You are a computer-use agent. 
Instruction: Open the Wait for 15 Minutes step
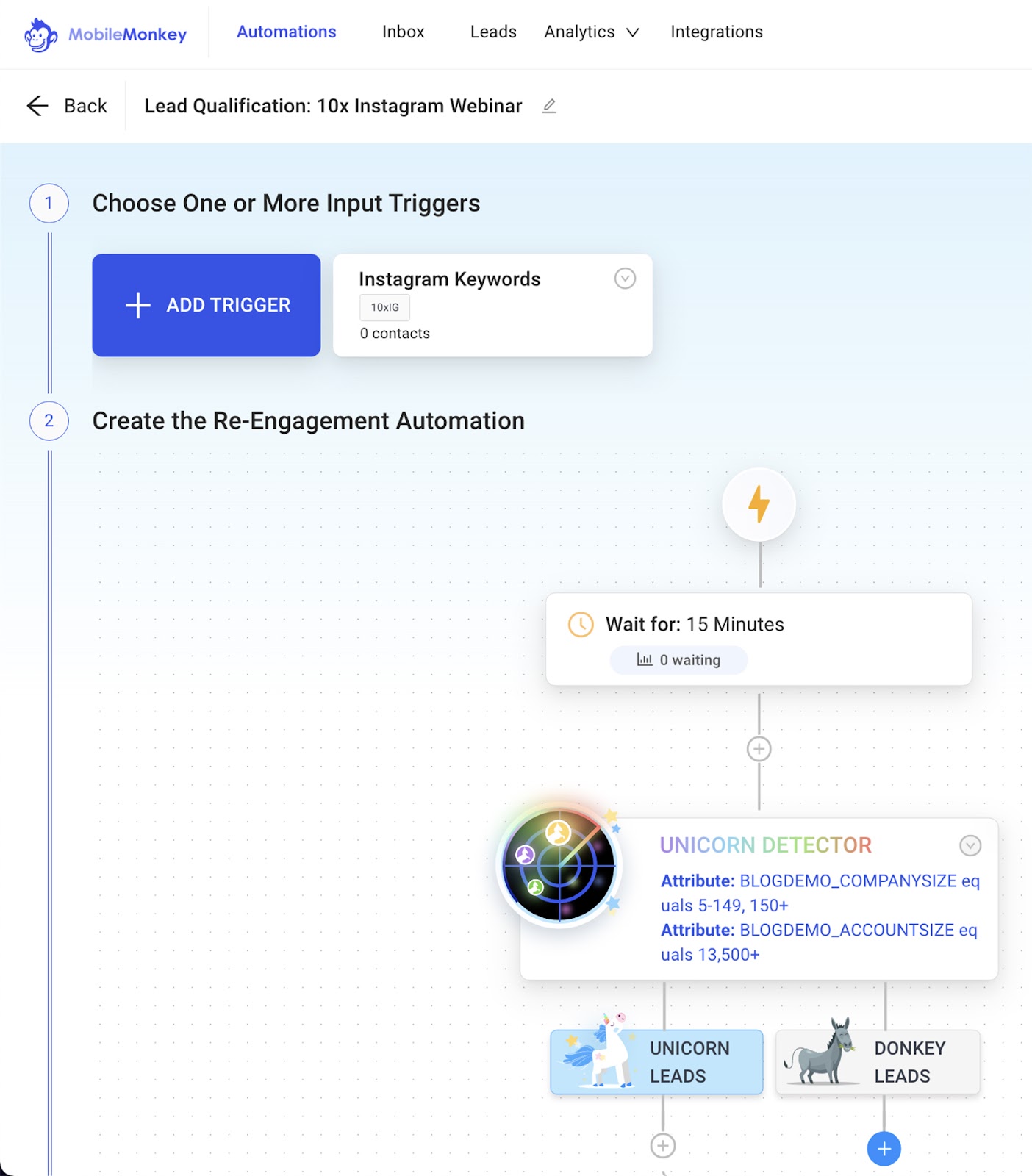759,639
